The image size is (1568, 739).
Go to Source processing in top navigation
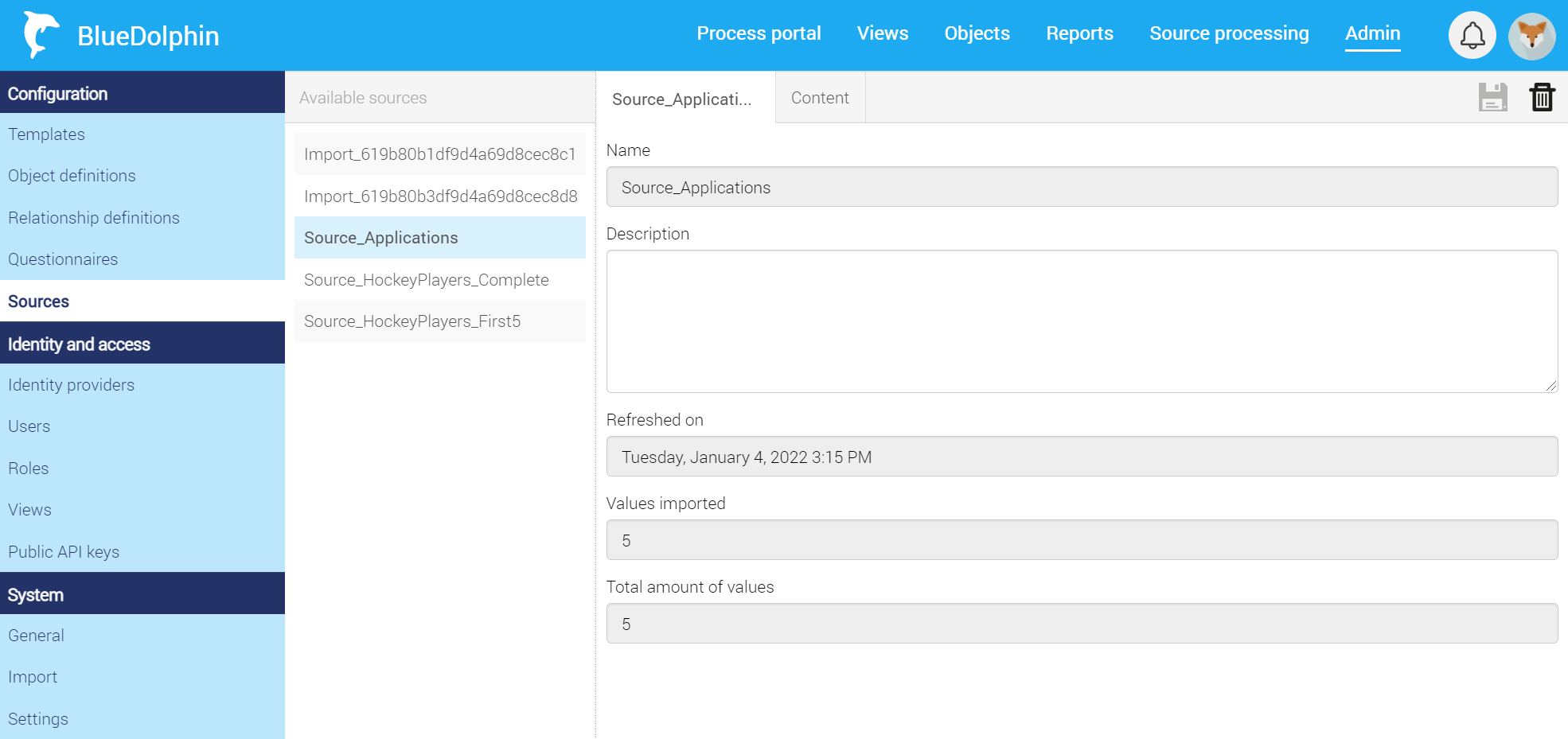[x=1229, y=33]
